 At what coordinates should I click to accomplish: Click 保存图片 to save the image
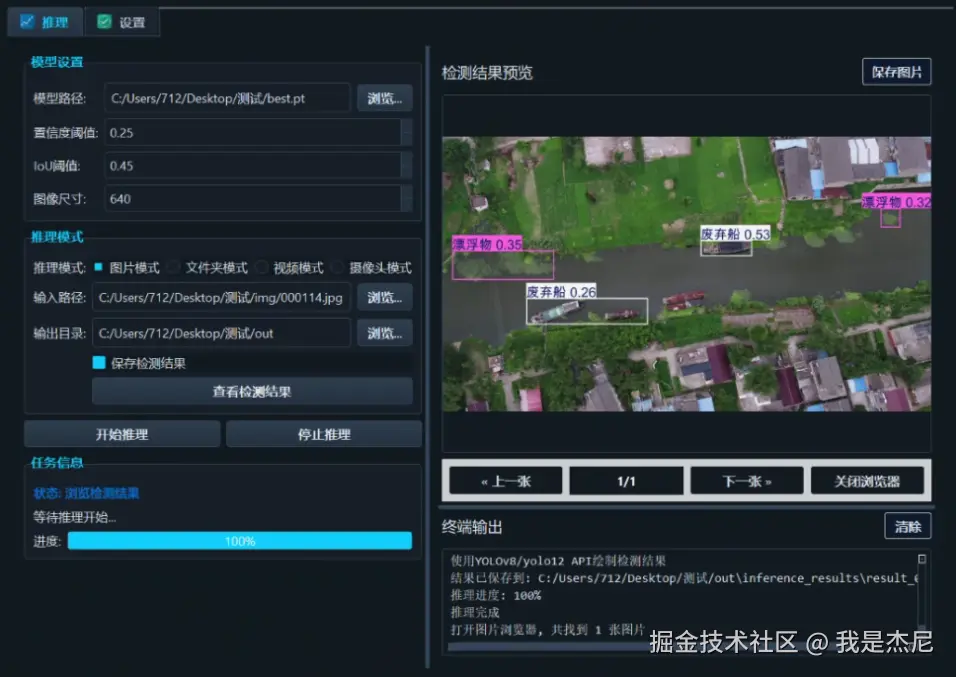[896, 71]
